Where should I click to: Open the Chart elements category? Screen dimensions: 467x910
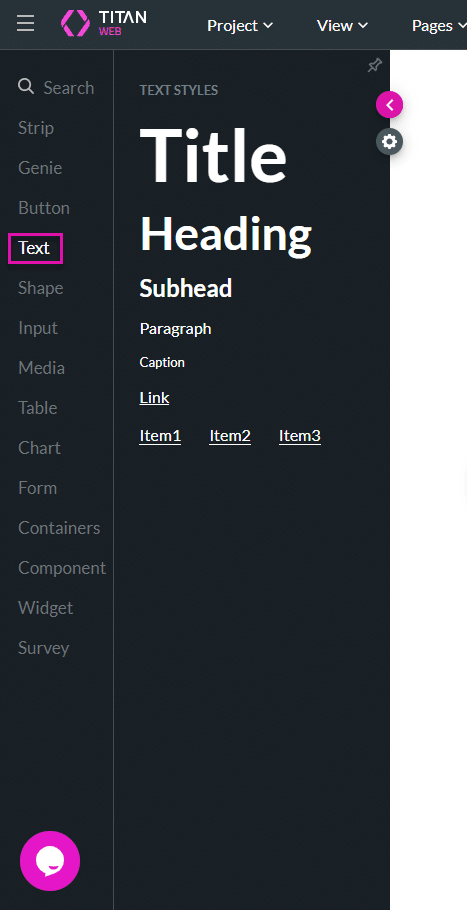pyautogui.click(x=39, y=448)
